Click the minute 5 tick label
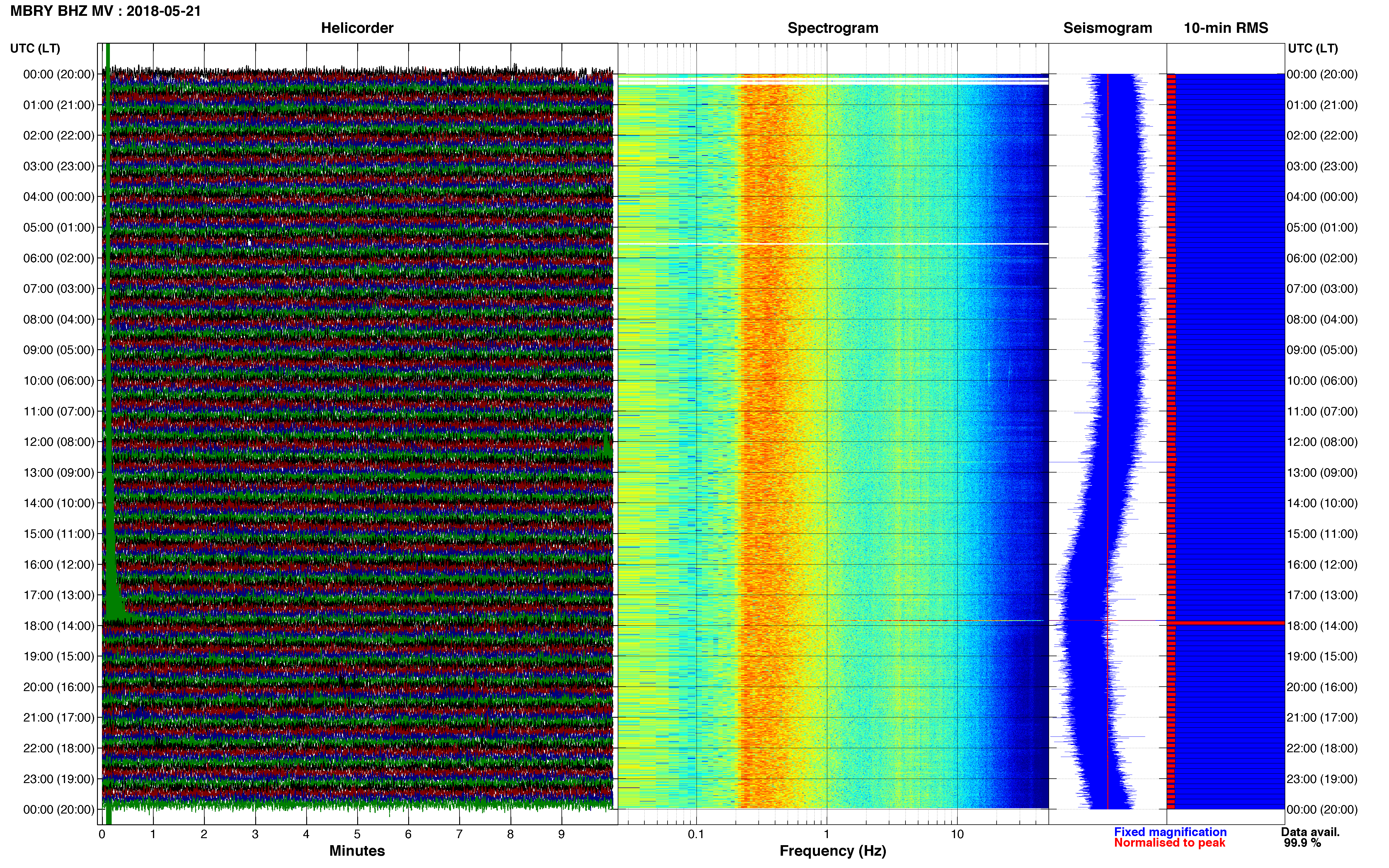The image size is (1389, 868). (x=357, y=834)
